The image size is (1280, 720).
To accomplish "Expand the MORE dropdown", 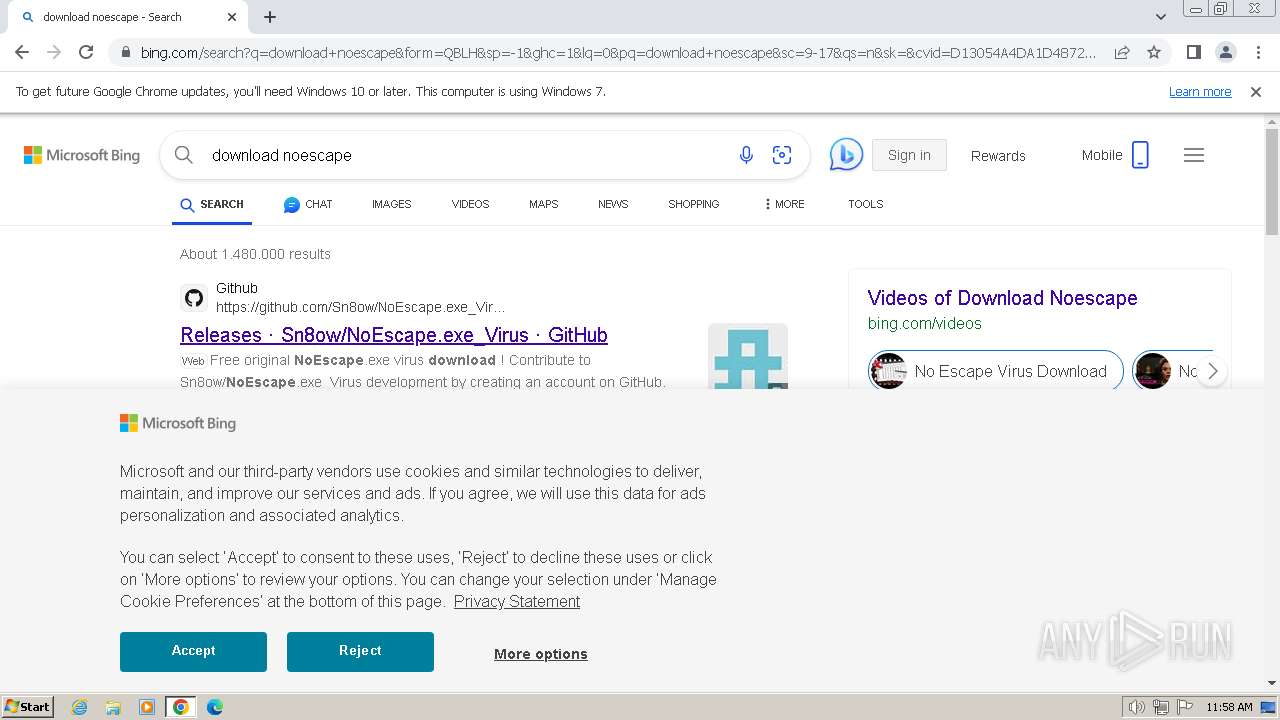I will click(x=784, y=204).
